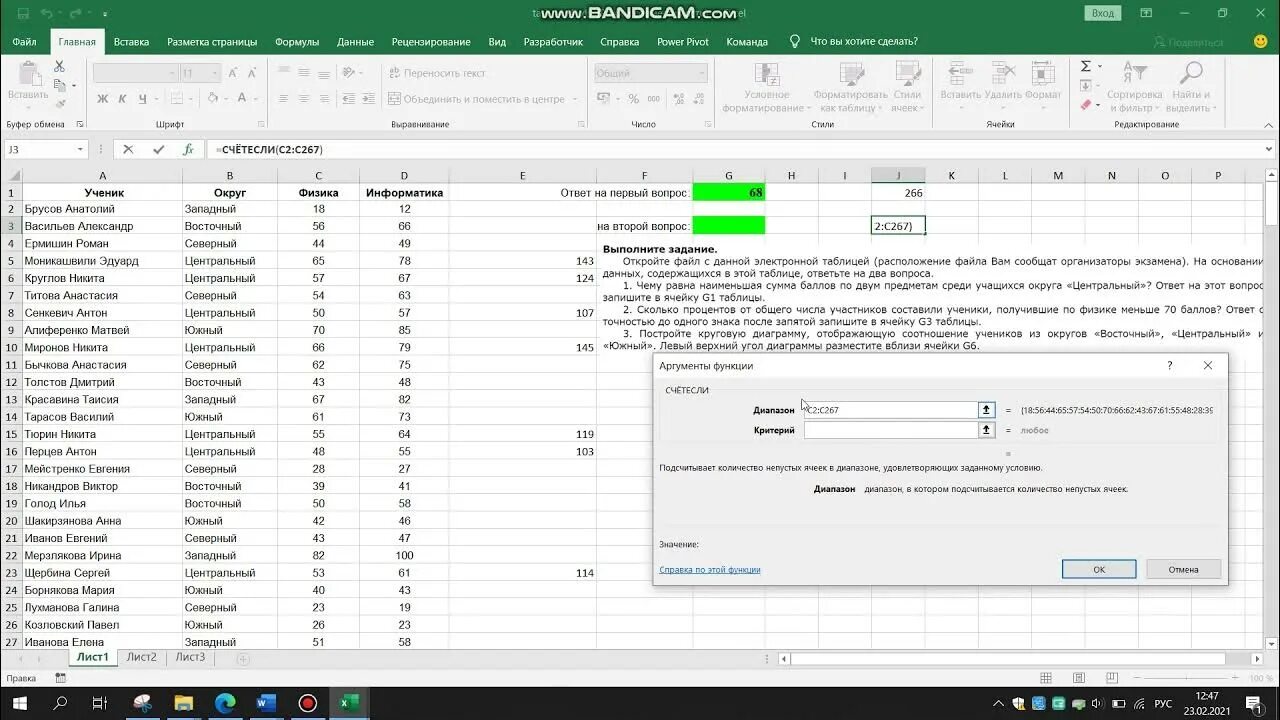Toggle Bold (Ж) formatting

tap(102, 99)
